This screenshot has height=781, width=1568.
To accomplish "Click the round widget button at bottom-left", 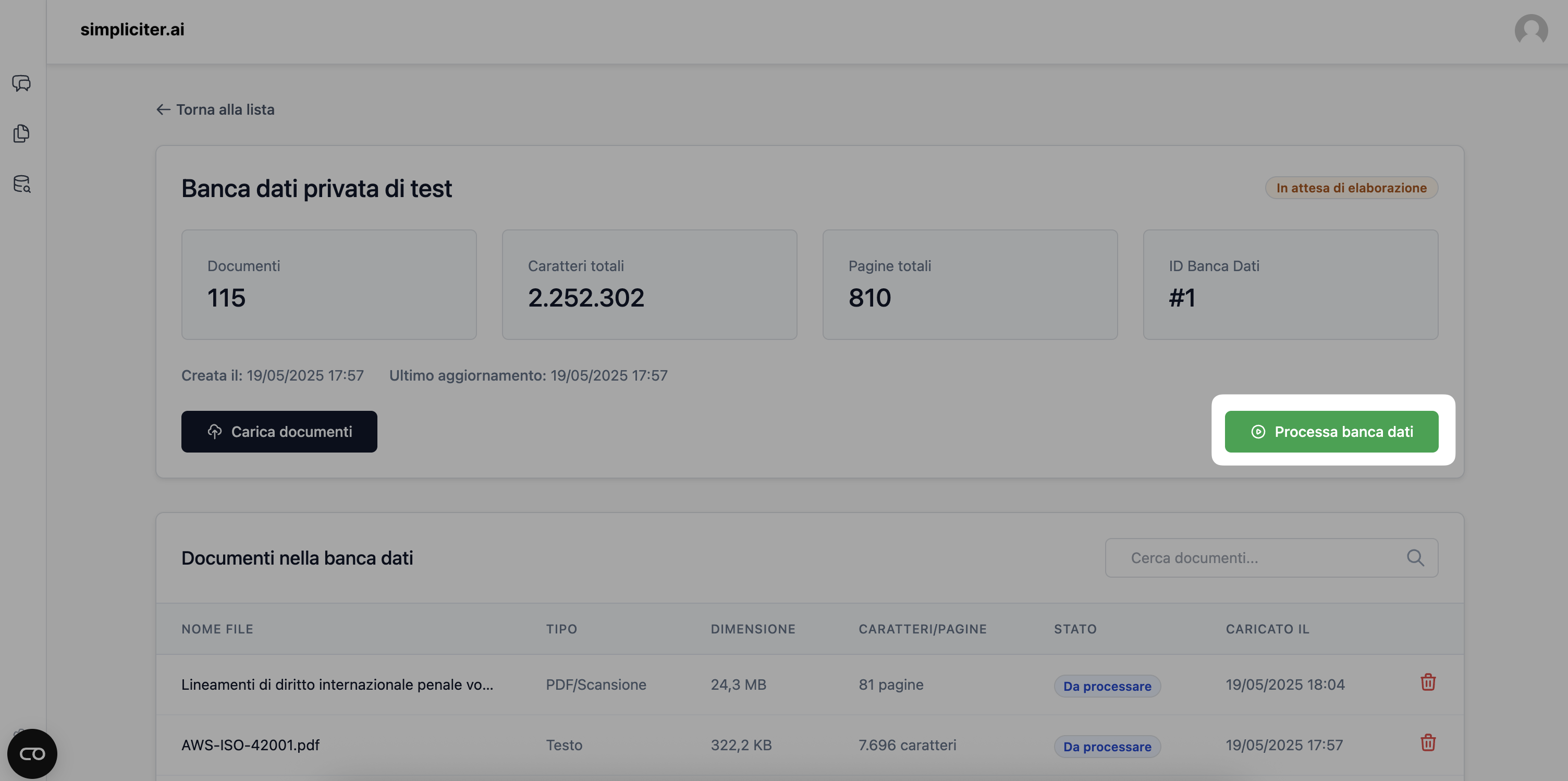I will click(32, 753).
